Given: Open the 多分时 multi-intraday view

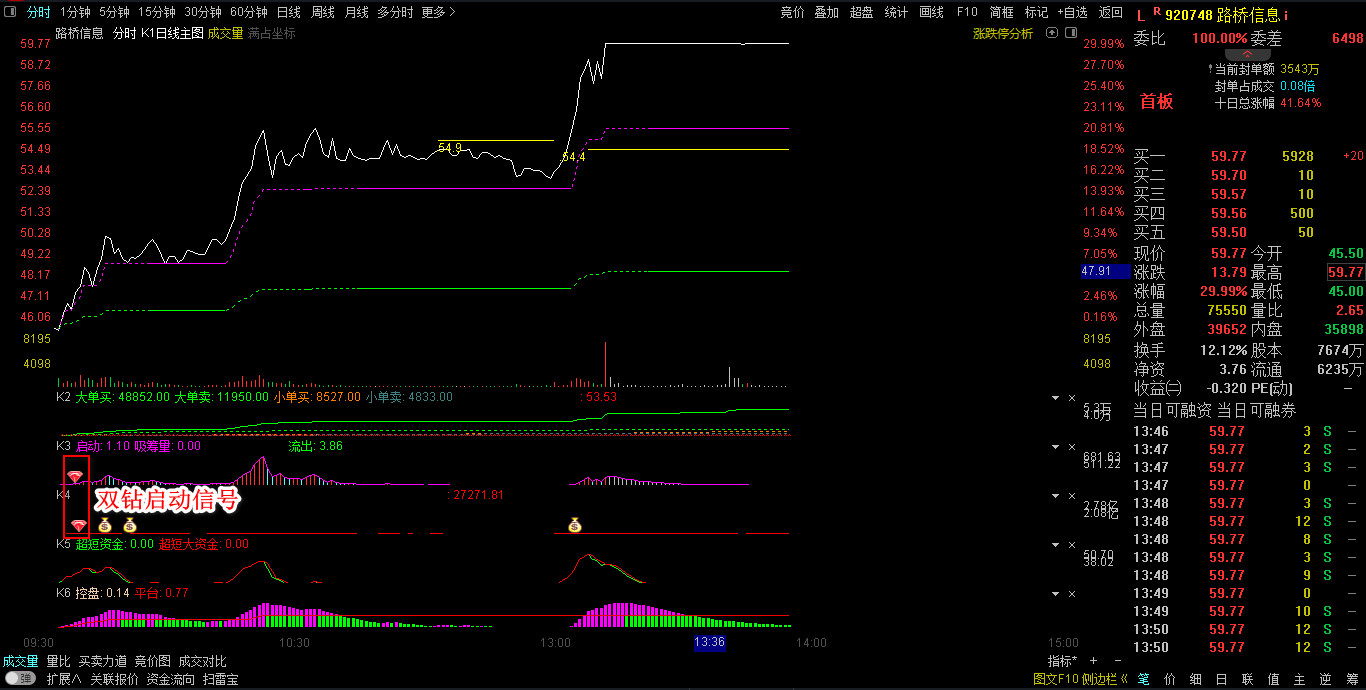Looking at the screenshot, I should 395,12.
